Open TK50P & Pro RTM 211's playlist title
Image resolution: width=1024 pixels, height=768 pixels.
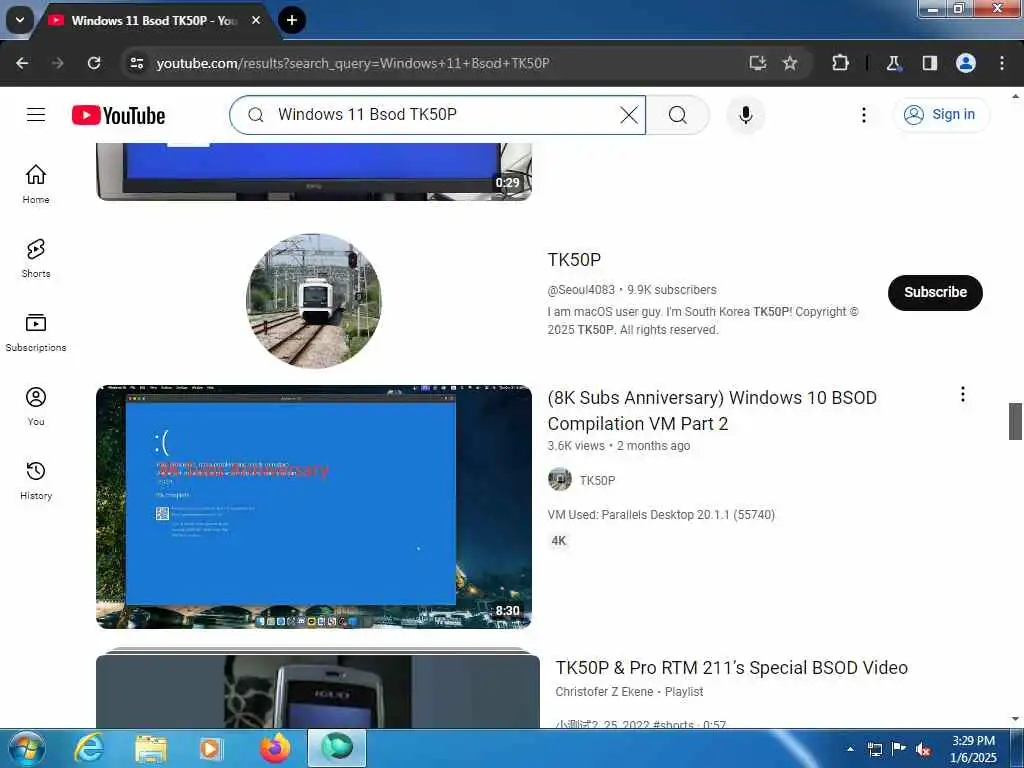point(731,668)
